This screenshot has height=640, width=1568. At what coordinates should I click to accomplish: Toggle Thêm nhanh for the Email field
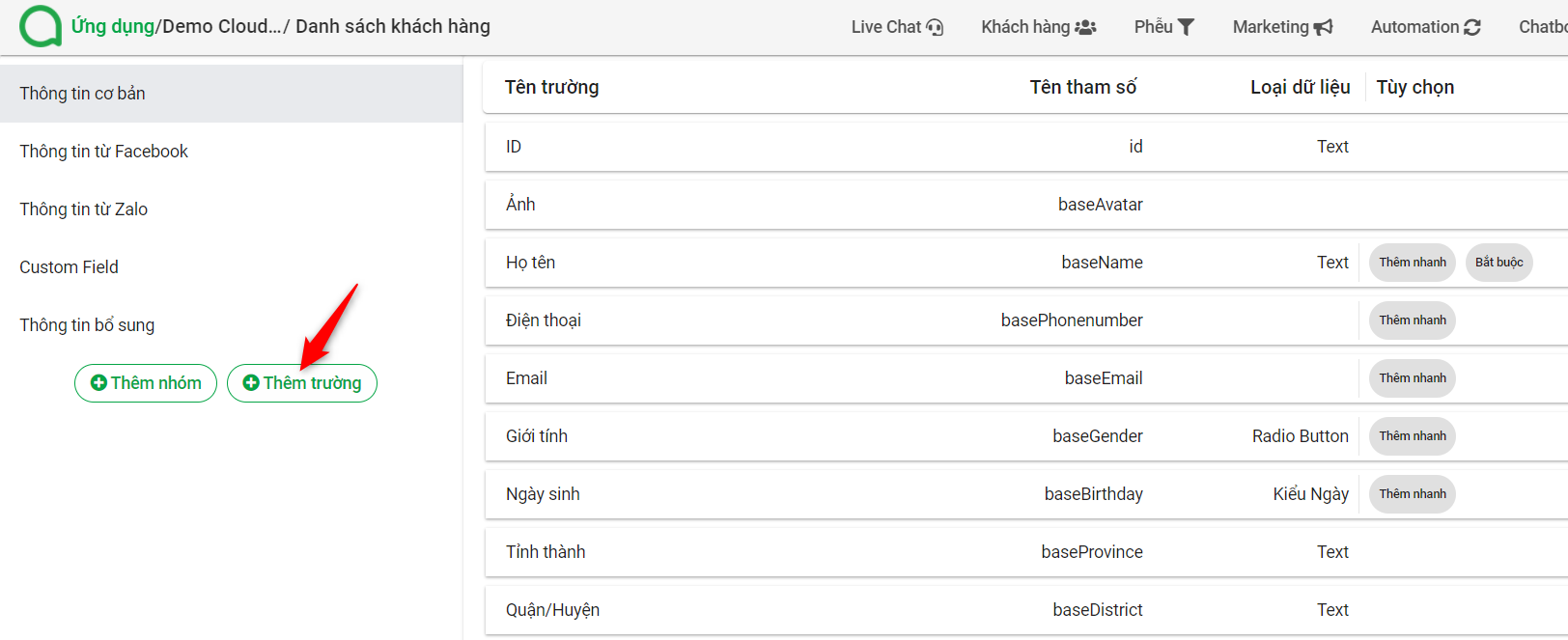coord(1413,378)
